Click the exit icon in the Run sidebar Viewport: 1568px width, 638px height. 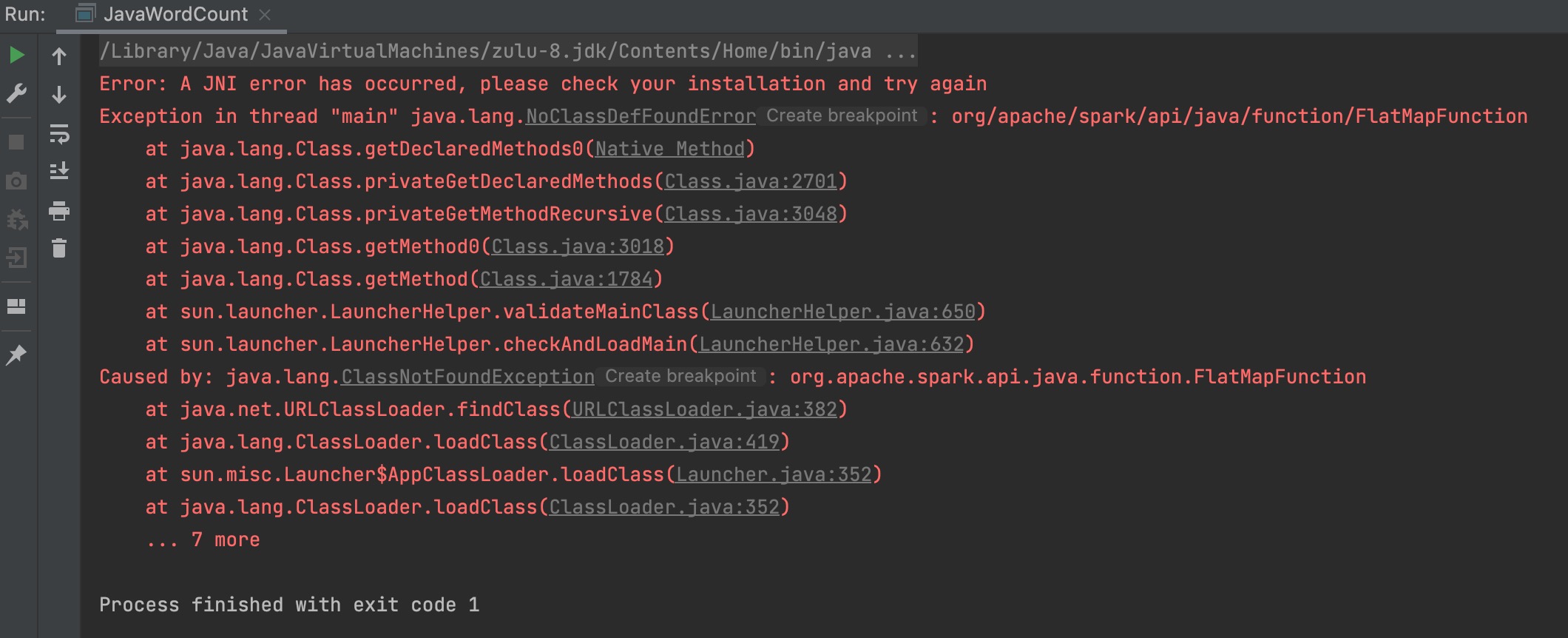point(16,258)
